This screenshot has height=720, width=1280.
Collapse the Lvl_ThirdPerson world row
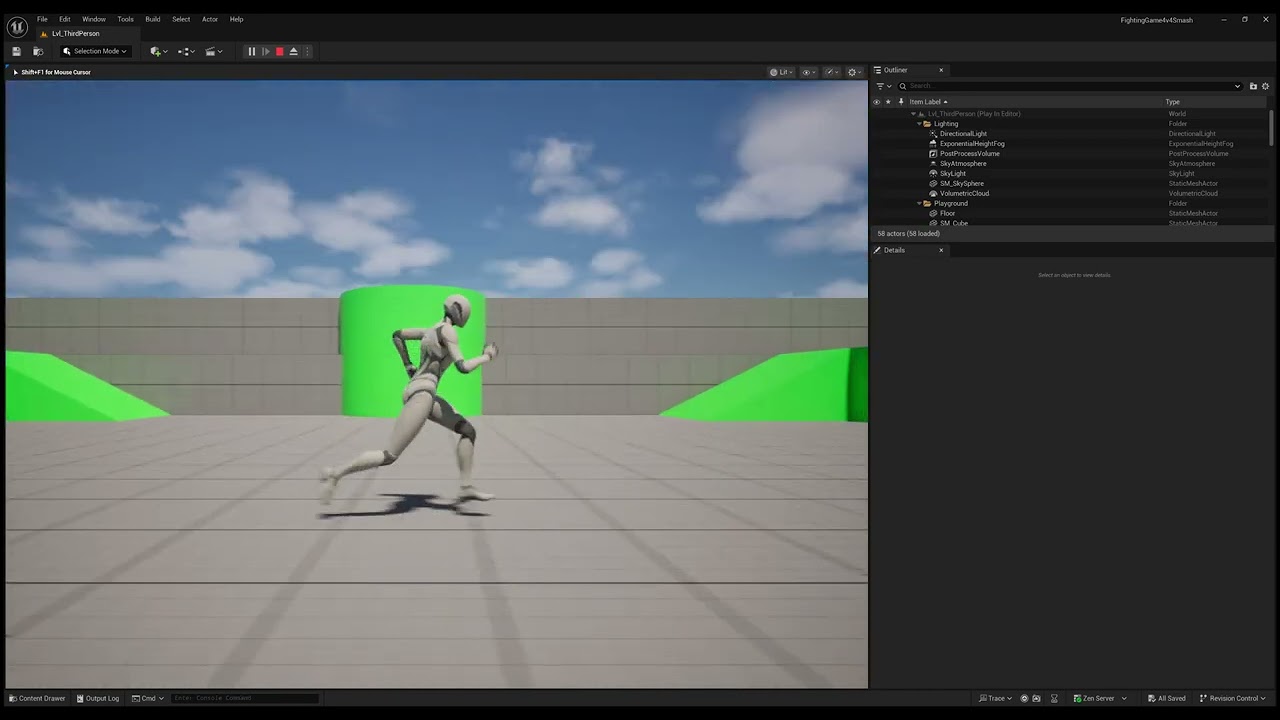coord(914,114)
